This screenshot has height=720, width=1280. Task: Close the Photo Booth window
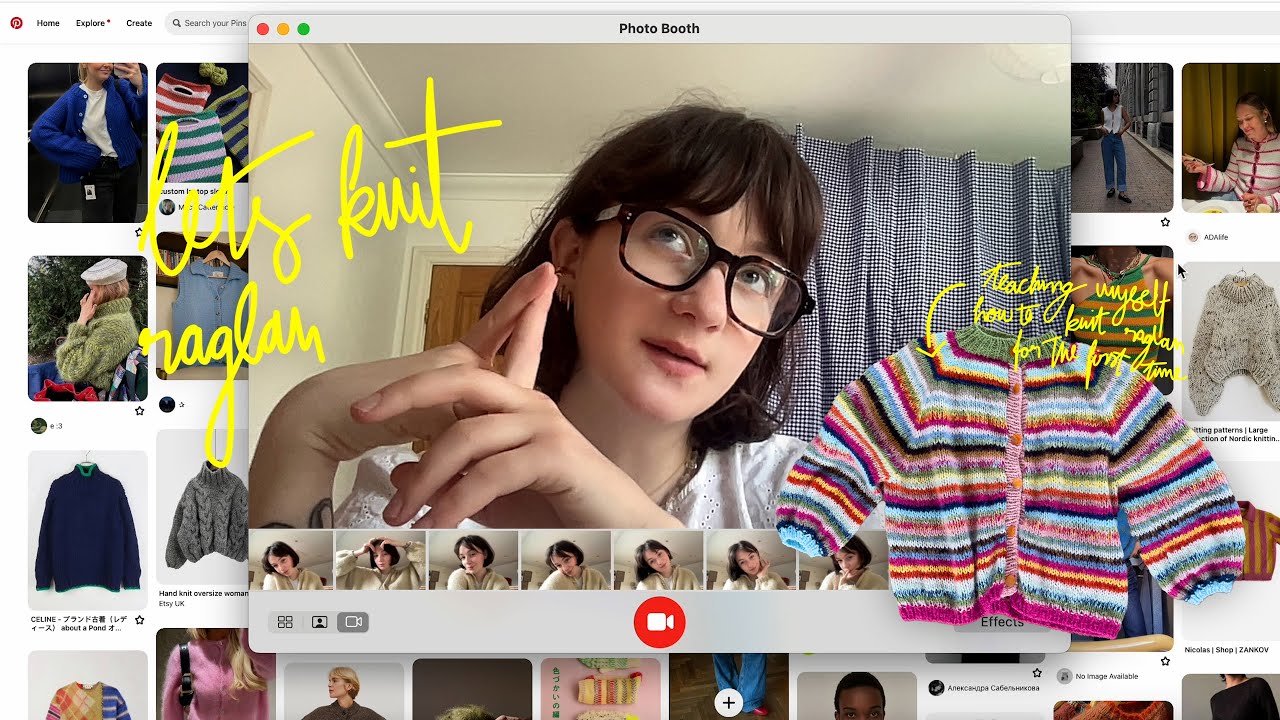(263, 29)
